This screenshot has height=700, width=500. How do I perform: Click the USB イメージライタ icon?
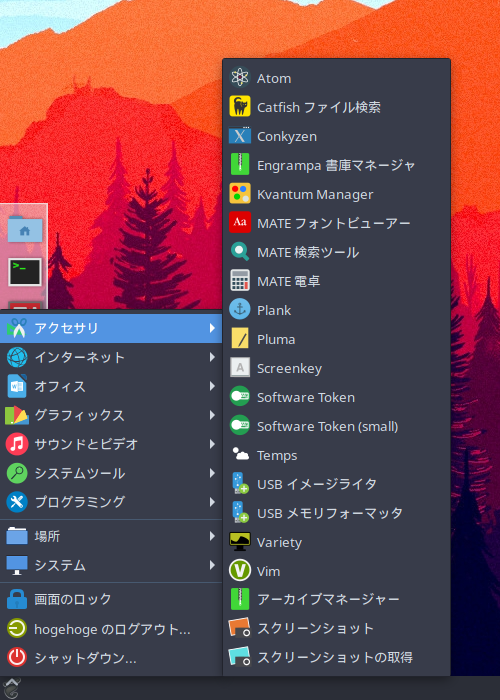[x=240, y=483]
